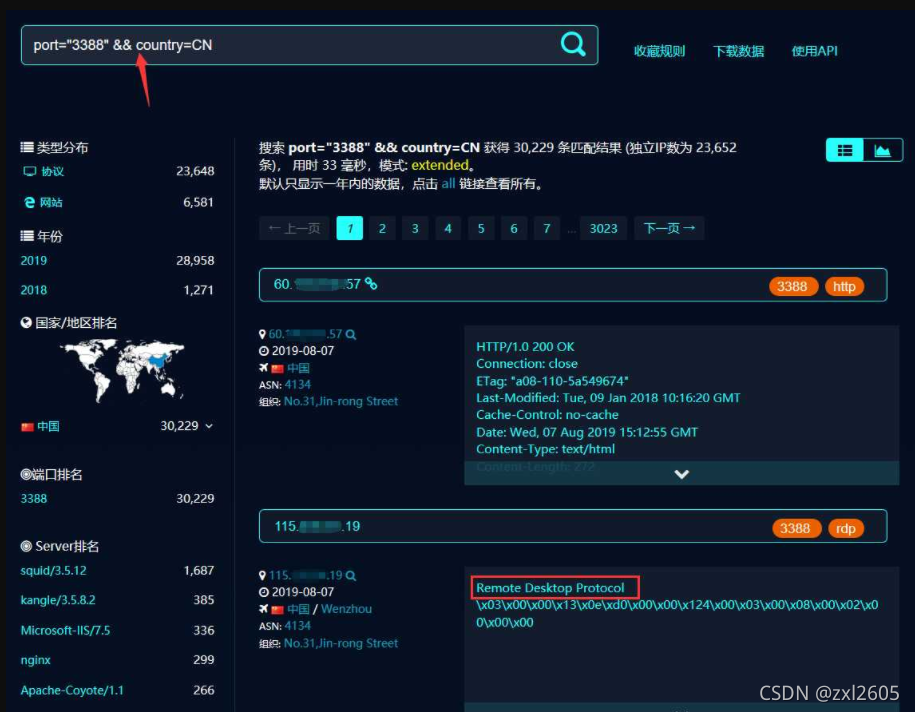Click the http protocol badge

coord(844,287)
